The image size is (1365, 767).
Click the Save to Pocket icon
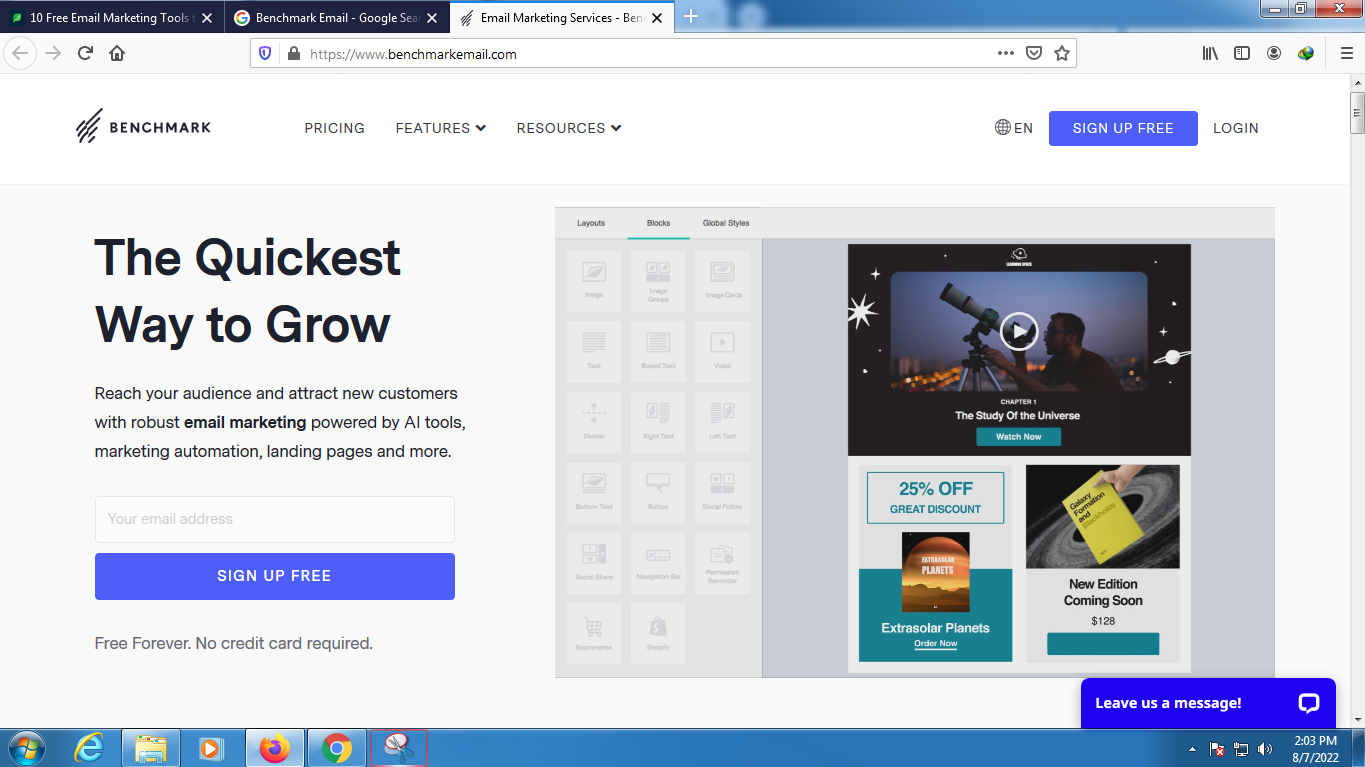pos(1034,53)
